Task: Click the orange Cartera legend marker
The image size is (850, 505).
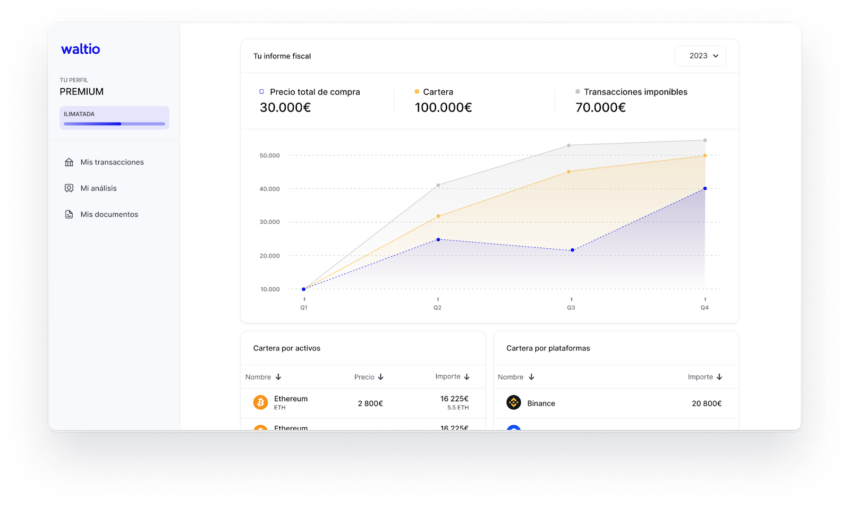Action: pos(416,92)
